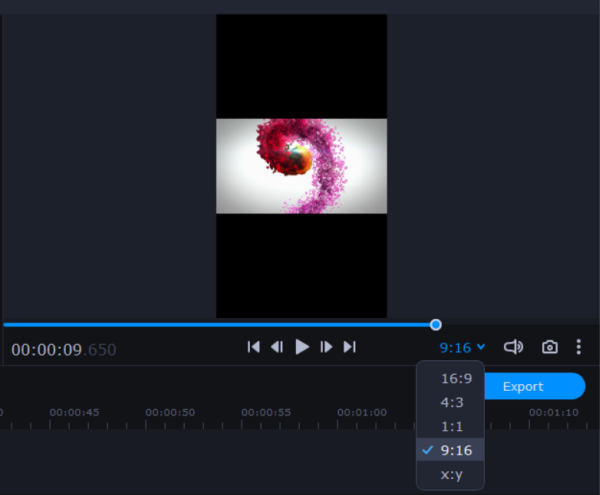Pick the custom x:y ratio option
This screenshot has height=495, width=600.
click(452, 474)
